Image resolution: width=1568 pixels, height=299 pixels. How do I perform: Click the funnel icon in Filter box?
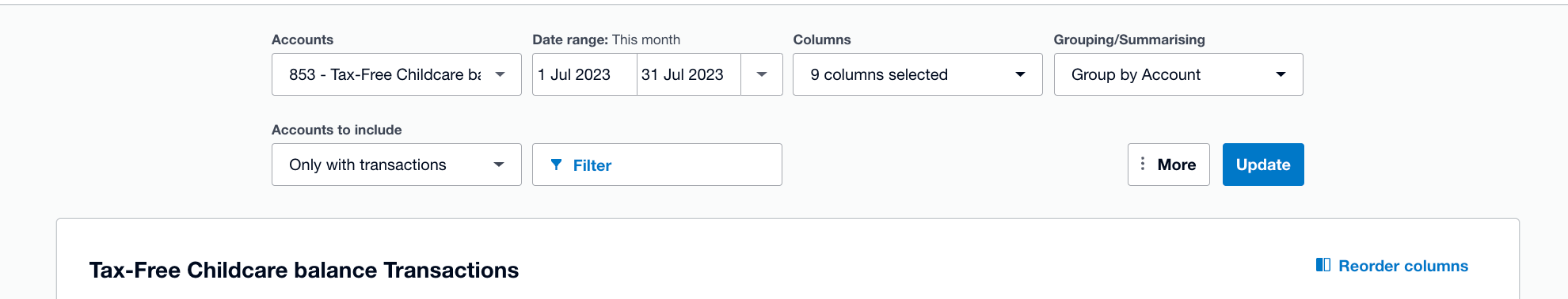556,165
